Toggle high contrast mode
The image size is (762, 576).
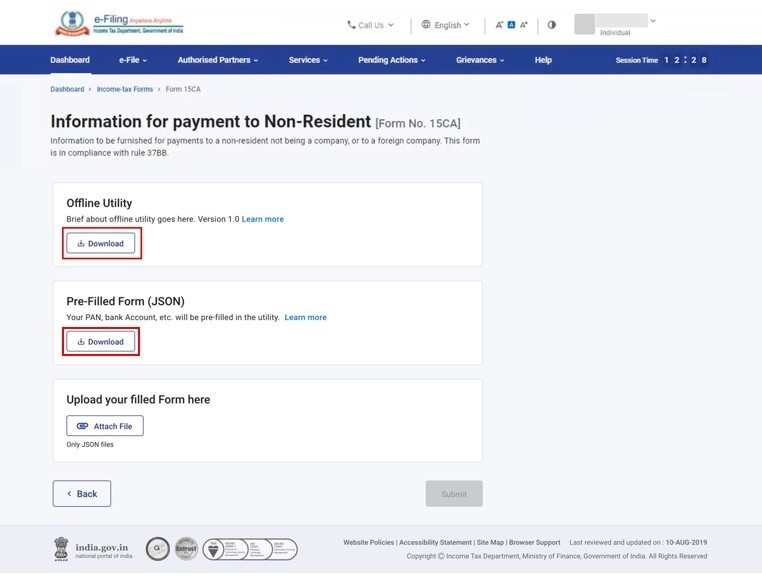[551, 25]
